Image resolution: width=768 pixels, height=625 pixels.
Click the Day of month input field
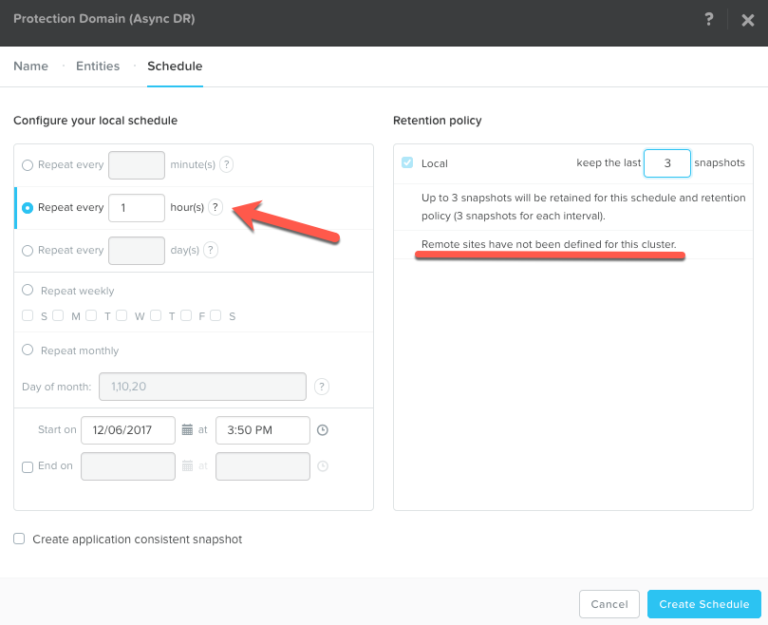202,386
